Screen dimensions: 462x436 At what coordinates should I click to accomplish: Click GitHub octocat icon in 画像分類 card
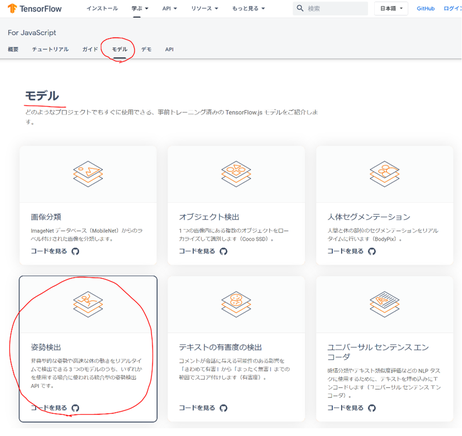[x=75, y=251]
